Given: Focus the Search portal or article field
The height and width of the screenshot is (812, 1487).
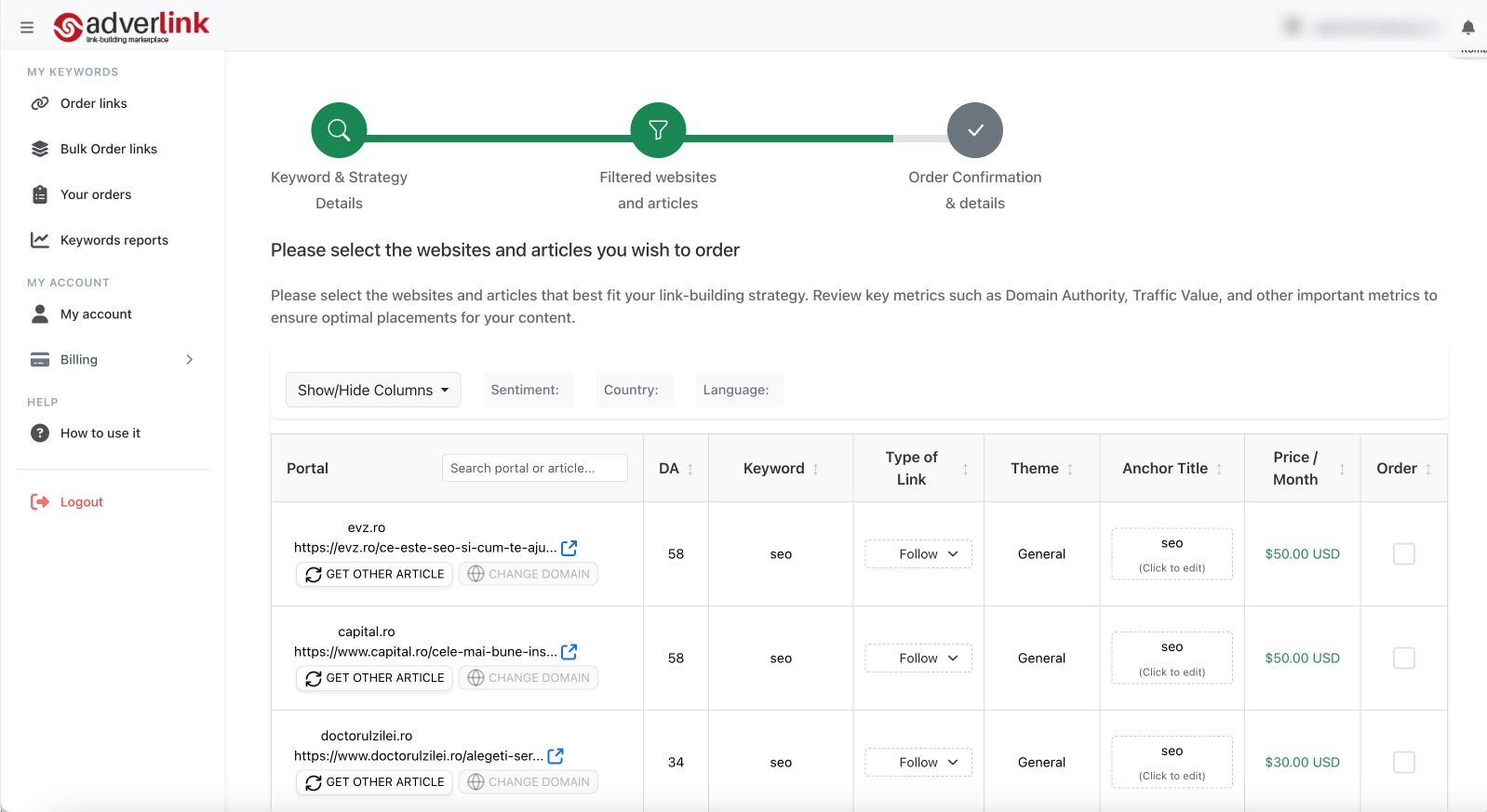Looking at the screenshot, I should (534, 468).
